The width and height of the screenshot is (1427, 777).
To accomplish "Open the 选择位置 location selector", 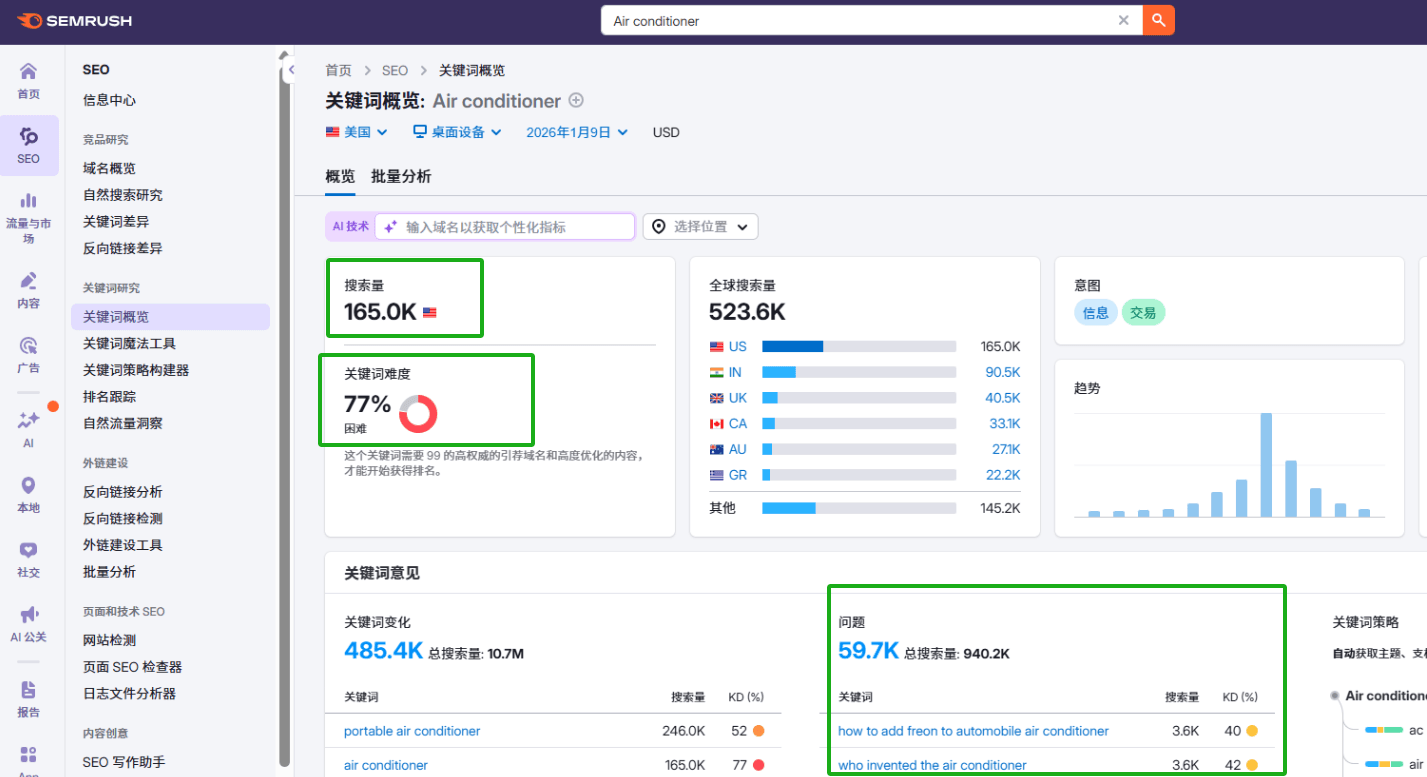I will [x=700, y=227].
